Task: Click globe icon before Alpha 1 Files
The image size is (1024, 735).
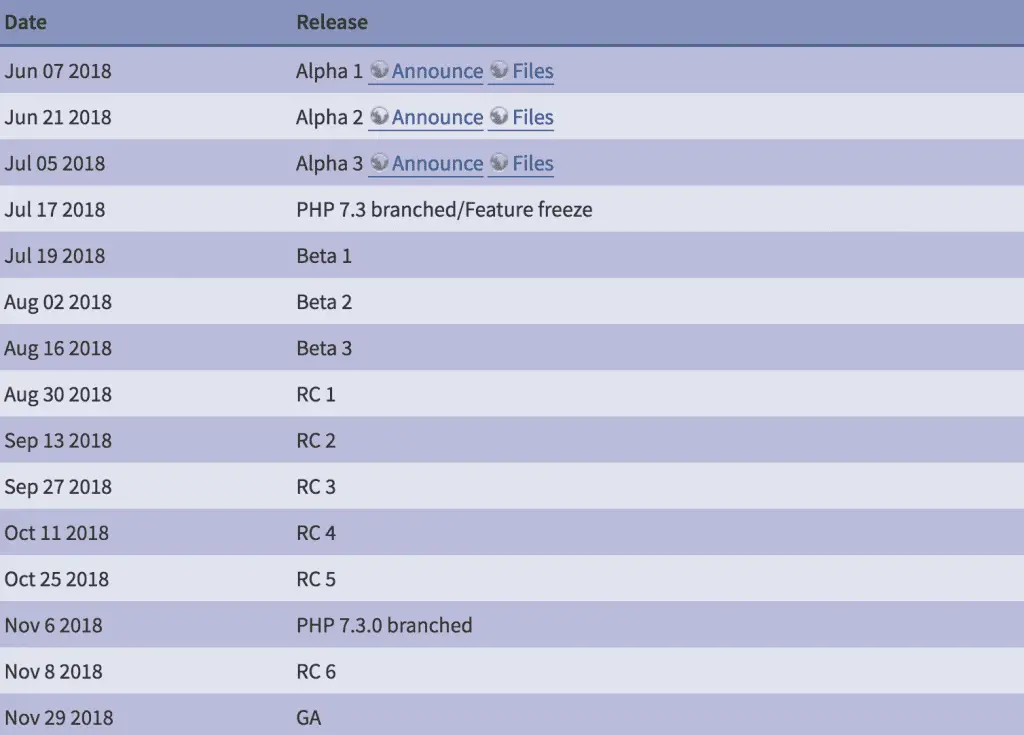Action: coord(499,69)
